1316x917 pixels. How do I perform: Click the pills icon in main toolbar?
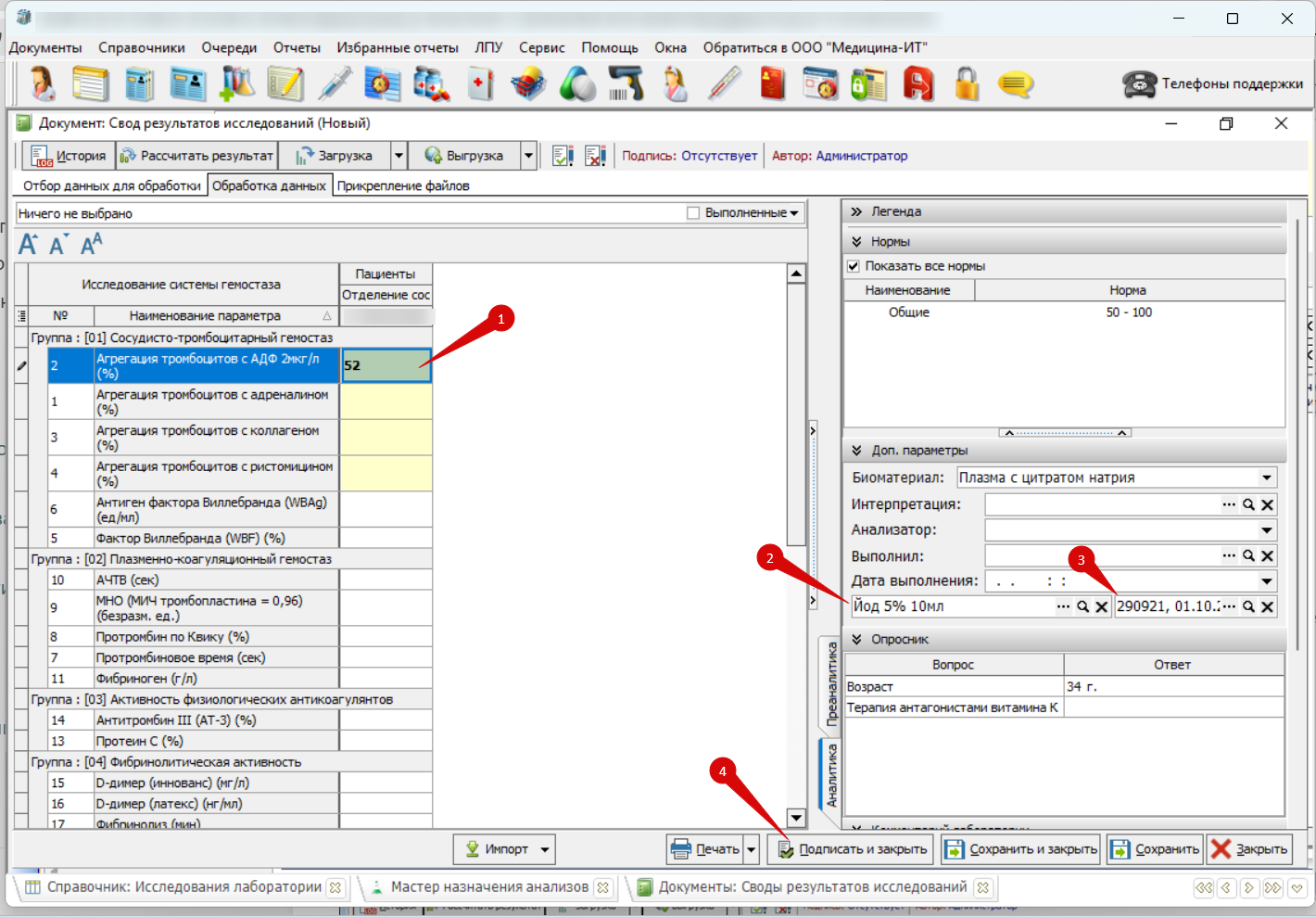pos(577,84)
